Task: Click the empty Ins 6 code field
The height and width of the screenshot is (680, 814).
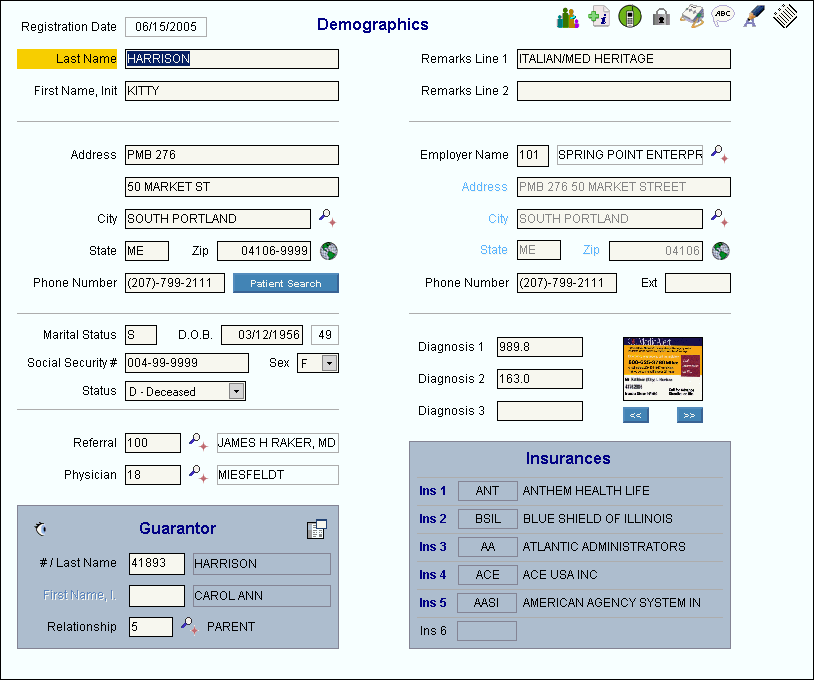Action: pyautogui.click(x=487, y=631)
